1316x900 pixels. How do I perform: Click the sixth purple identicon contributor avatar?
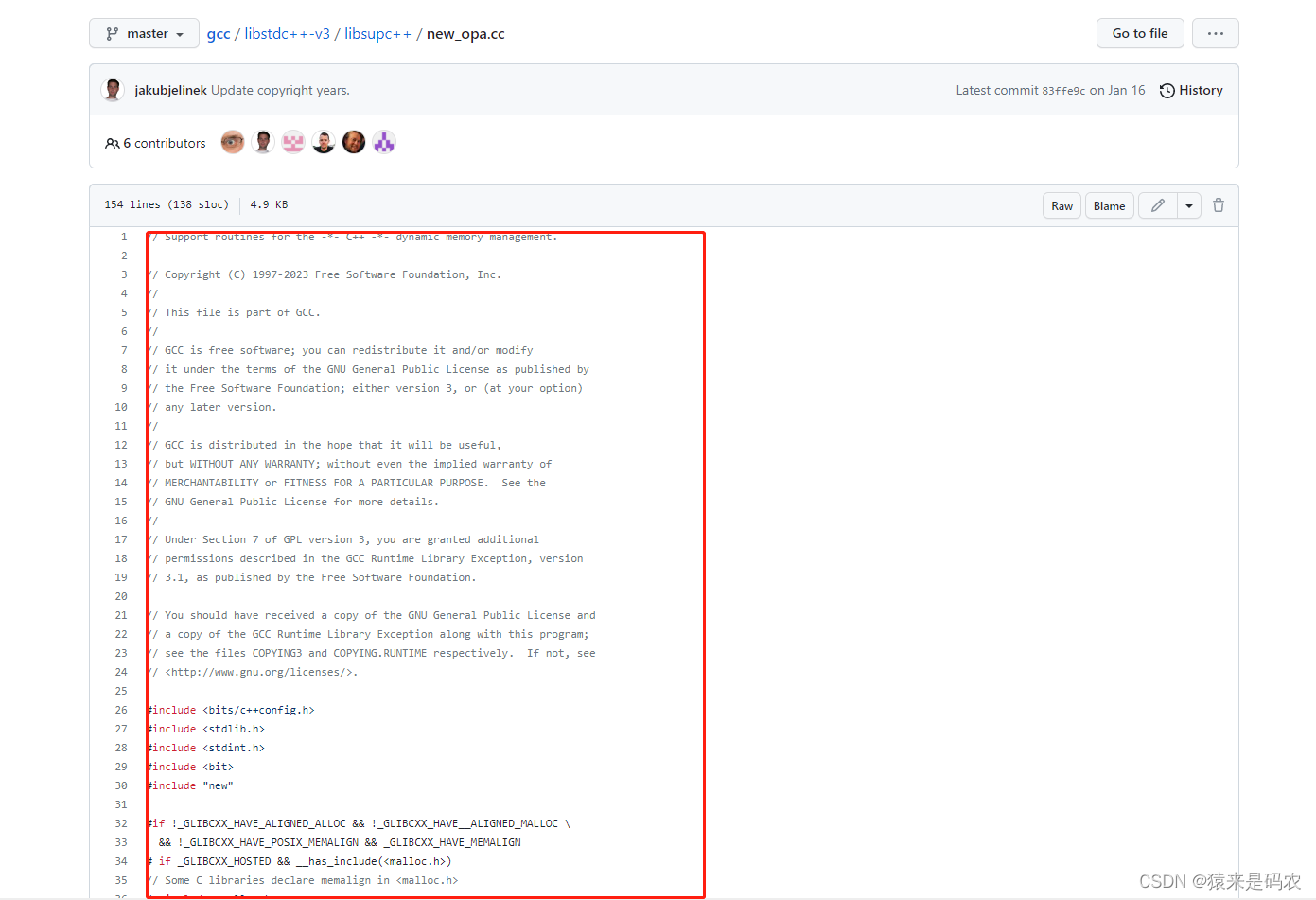click(384, 142)
